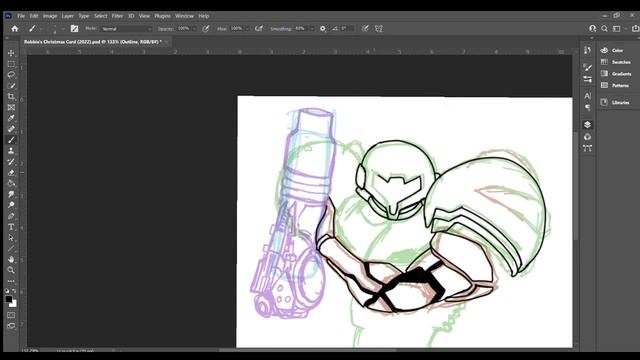
Task: Open the Layers panel icon
Action: (587, 125)
